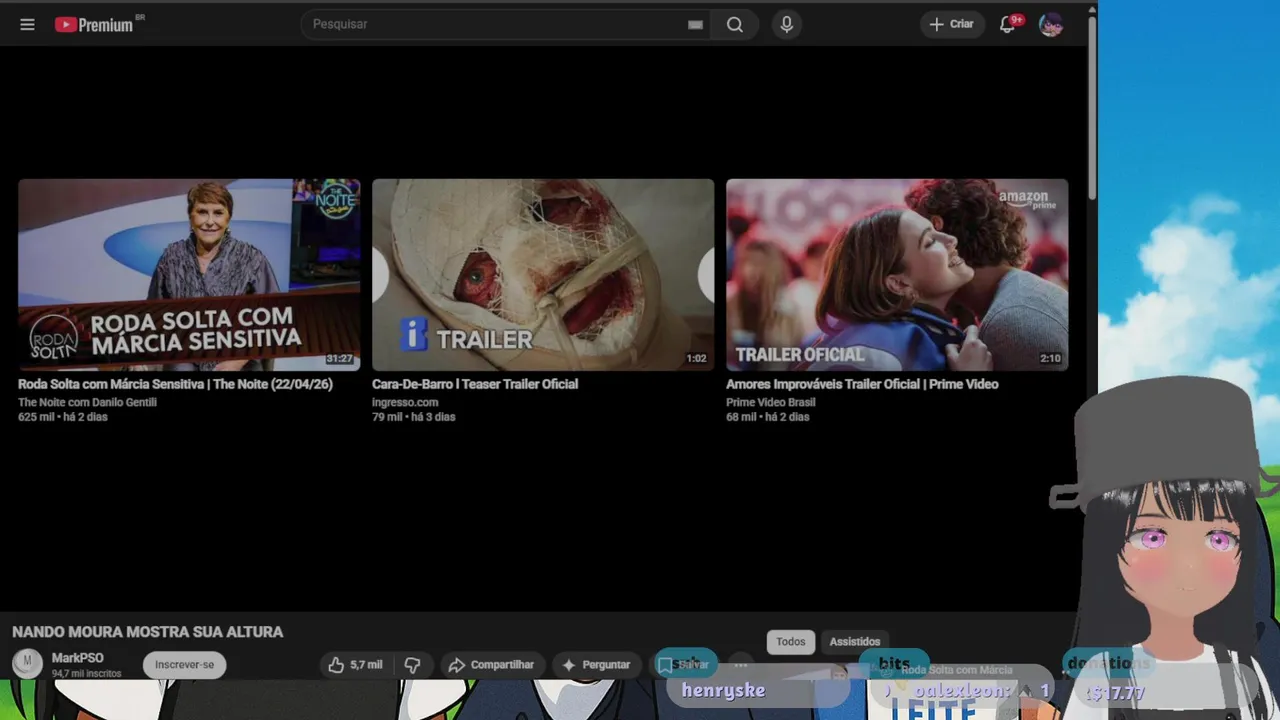Click Inscrever-se subscribe button
This screenshot has width=1280, height=720.
[x=184, y=664]
